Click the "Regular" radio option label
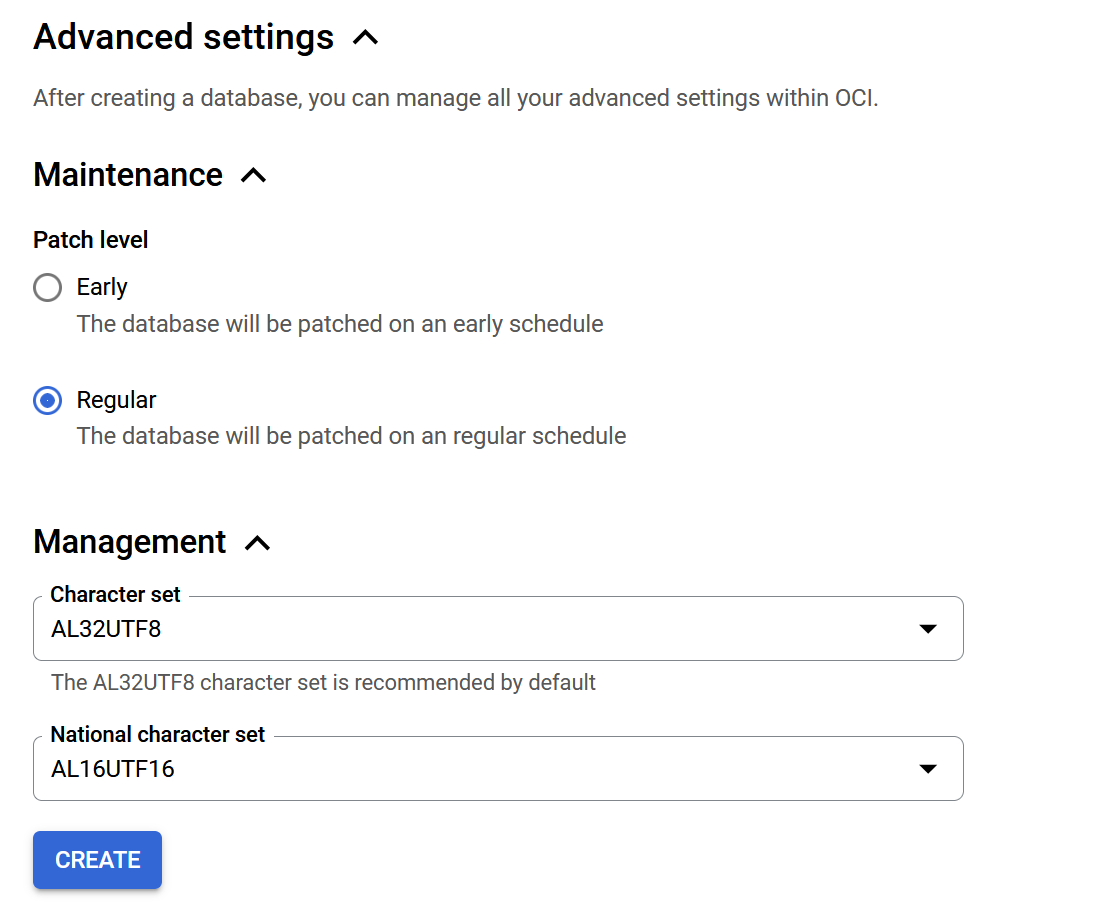Image resolution: width=1102 pixels, height=904 pixels. click(x=116, y=400)
